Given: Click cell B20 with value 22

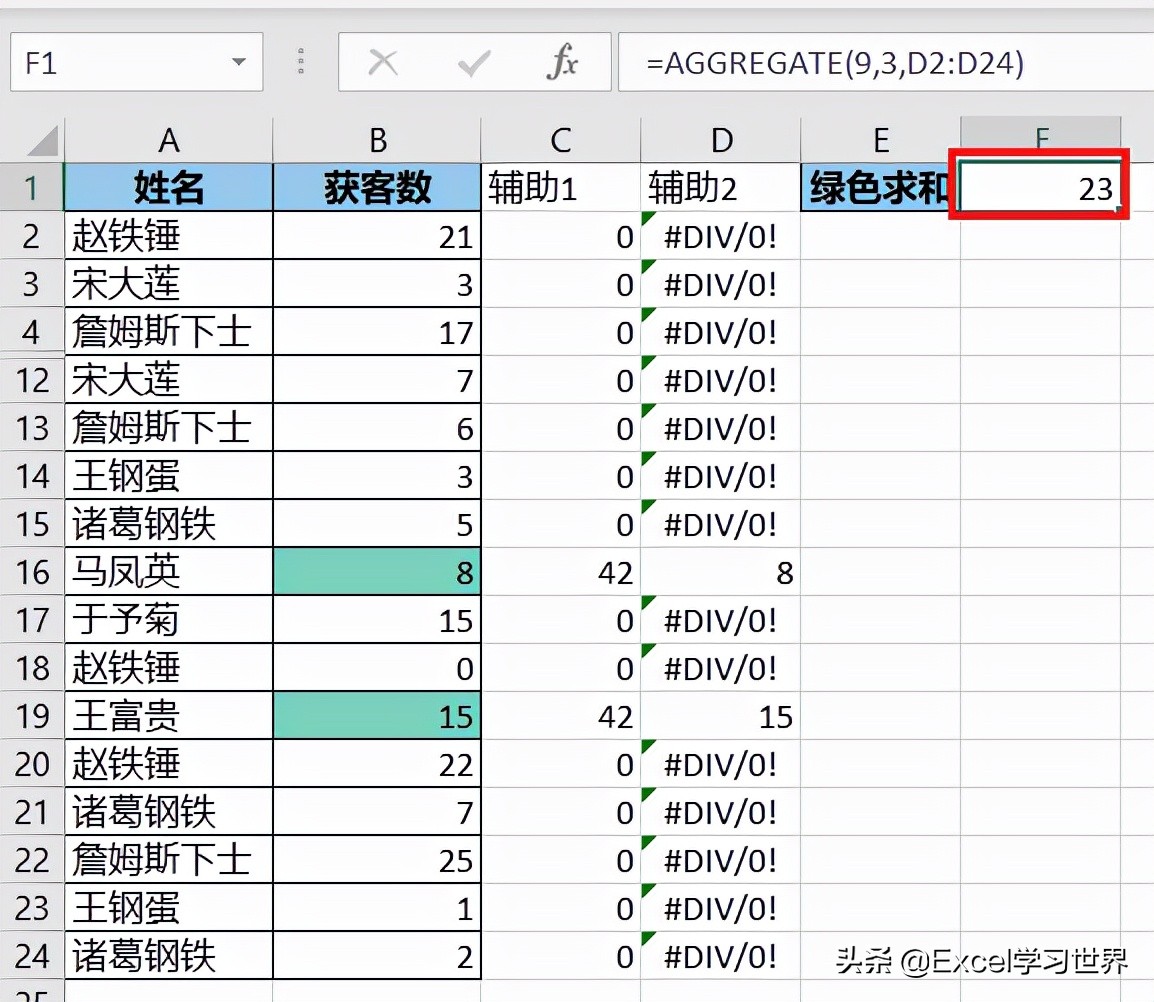Looking at the screenshot, I should point(377,764).
